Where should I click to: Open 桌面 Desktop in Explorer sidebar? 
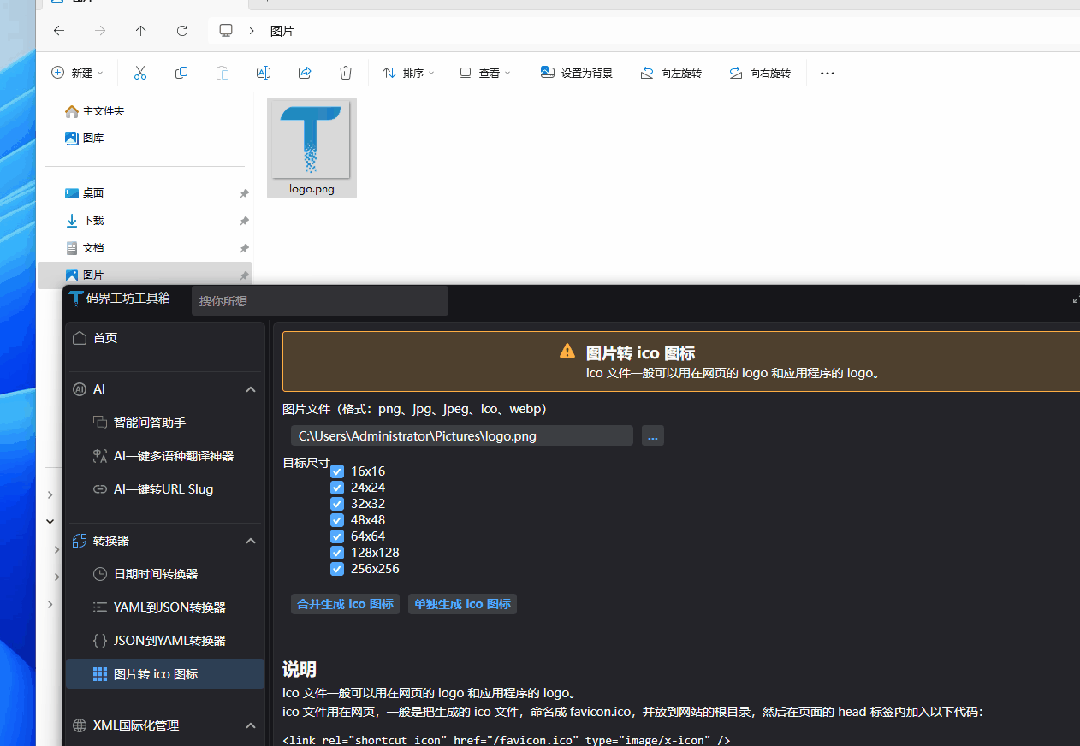(x=84, y=194)
